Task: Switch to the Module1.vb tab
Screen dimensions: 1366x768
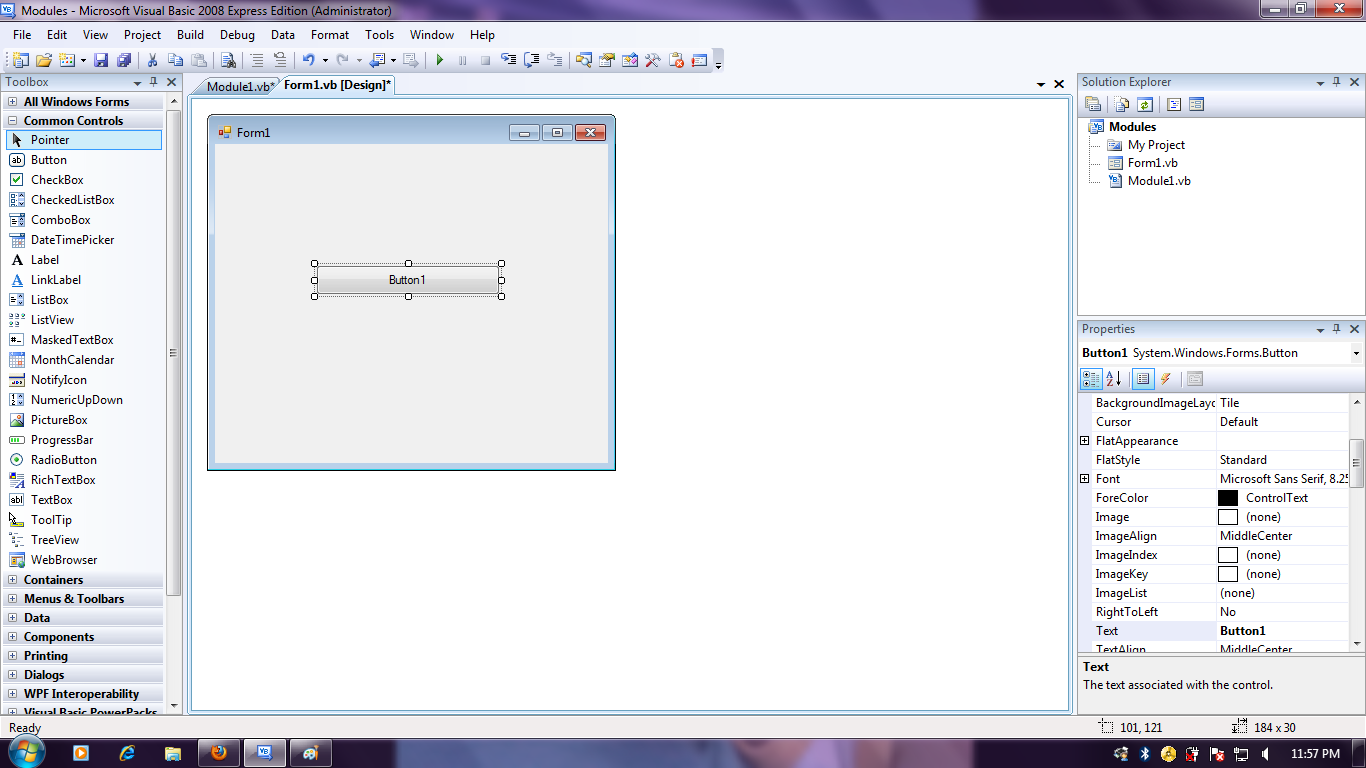Action: [238, 86]
